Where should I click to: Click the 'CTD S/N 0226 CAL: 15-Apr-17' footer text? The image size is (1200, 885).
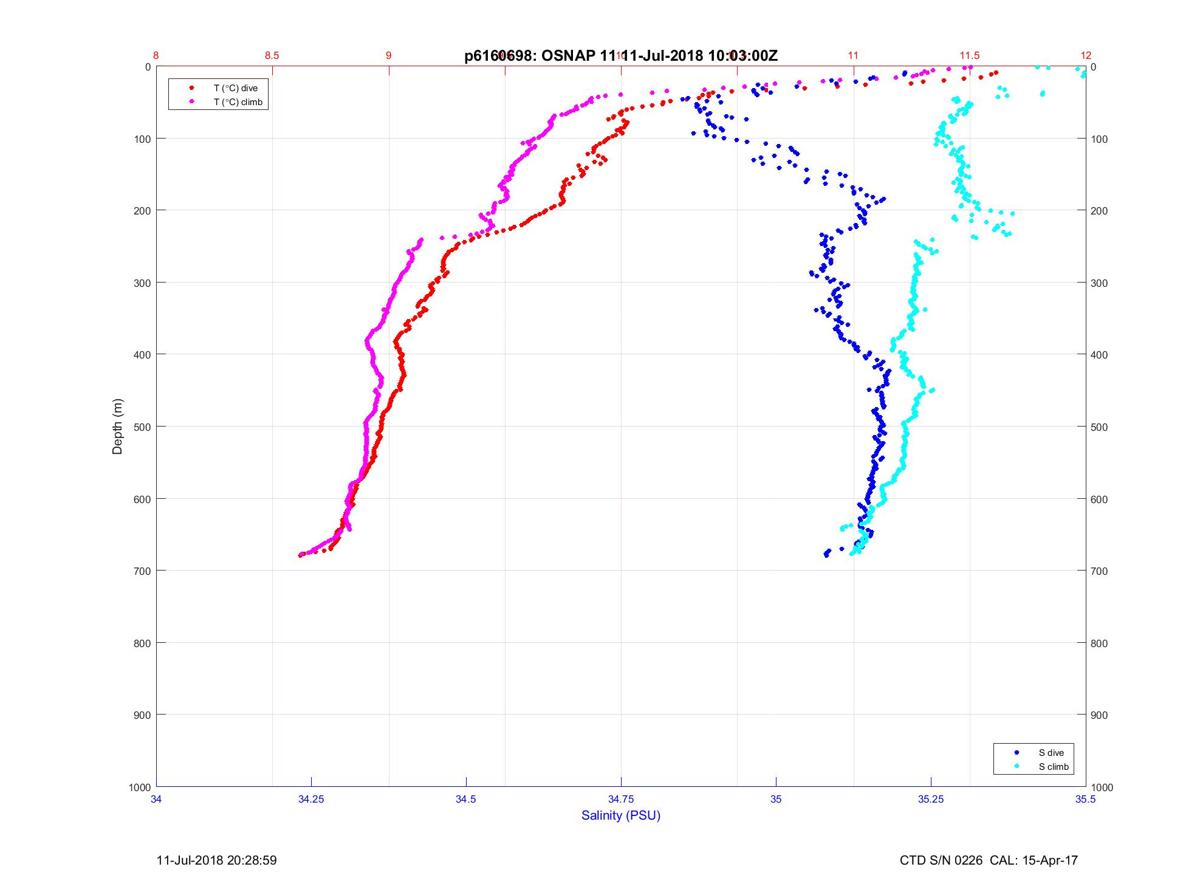click(989, 860)
